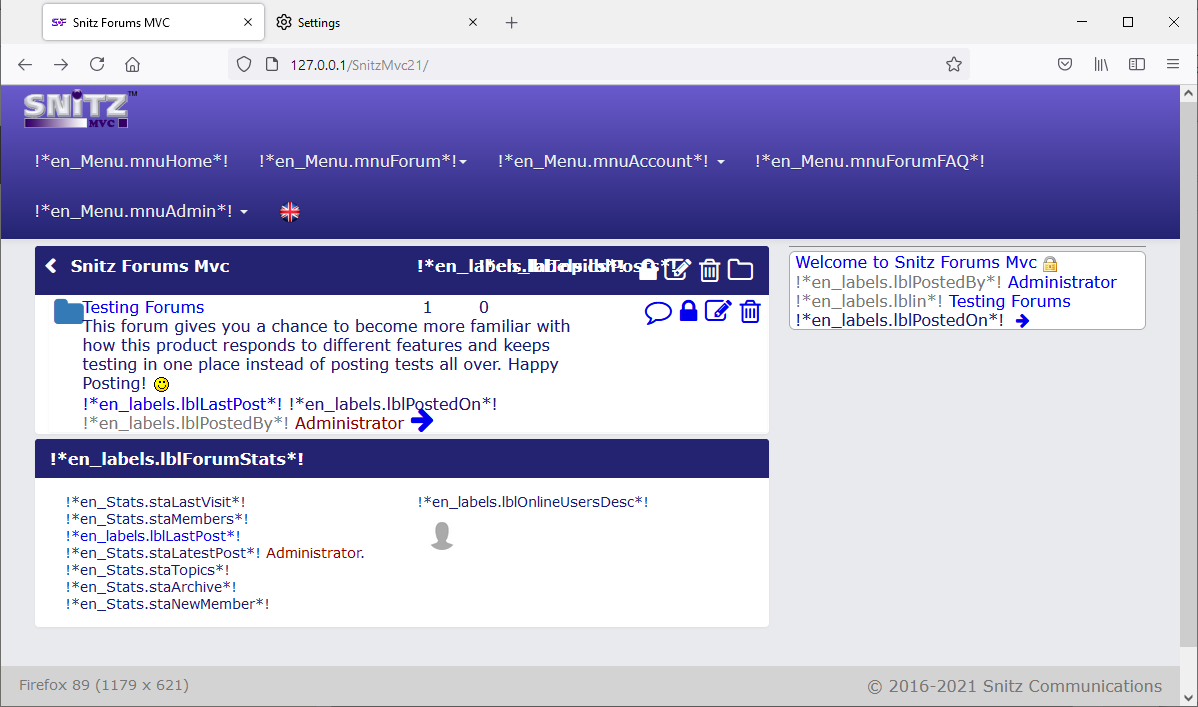The width and height of the screenshot is (1198, 707).
Task: Open the UK flag language selector
Action: [x=290, y=211]
